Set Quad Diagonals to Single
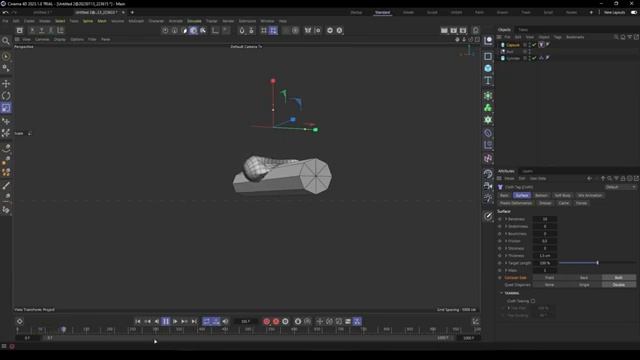 [x=584, y=285]
